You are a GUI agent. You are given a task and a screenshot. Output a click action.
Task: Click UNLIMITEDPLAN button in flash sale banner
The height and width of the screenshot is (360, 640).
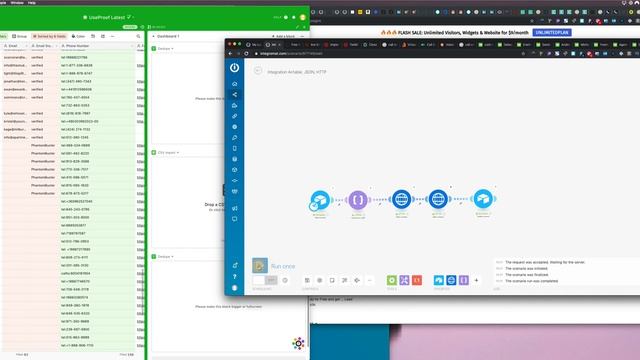point(552,32)
